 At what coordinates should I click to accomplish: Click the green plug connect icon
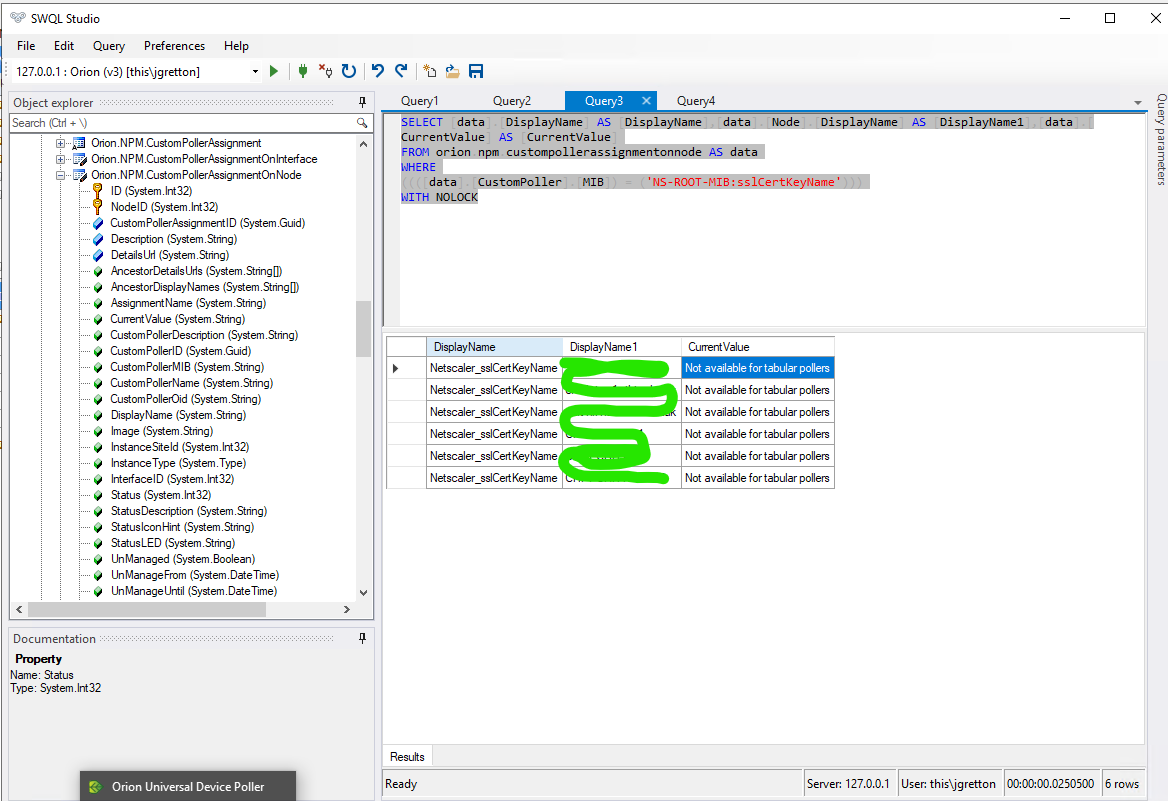pyautogui.click(x=302, y=71)
